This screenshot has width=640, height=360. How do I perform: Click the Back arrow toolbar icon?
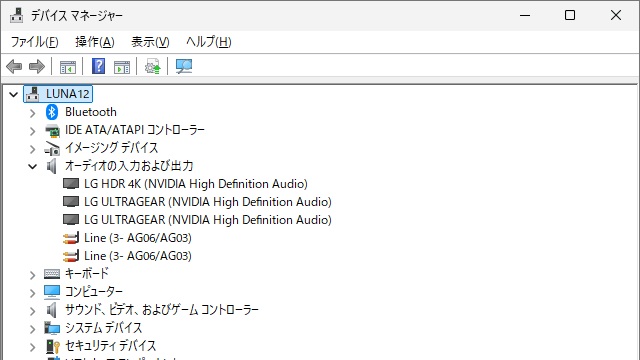[x=14, y=66]
